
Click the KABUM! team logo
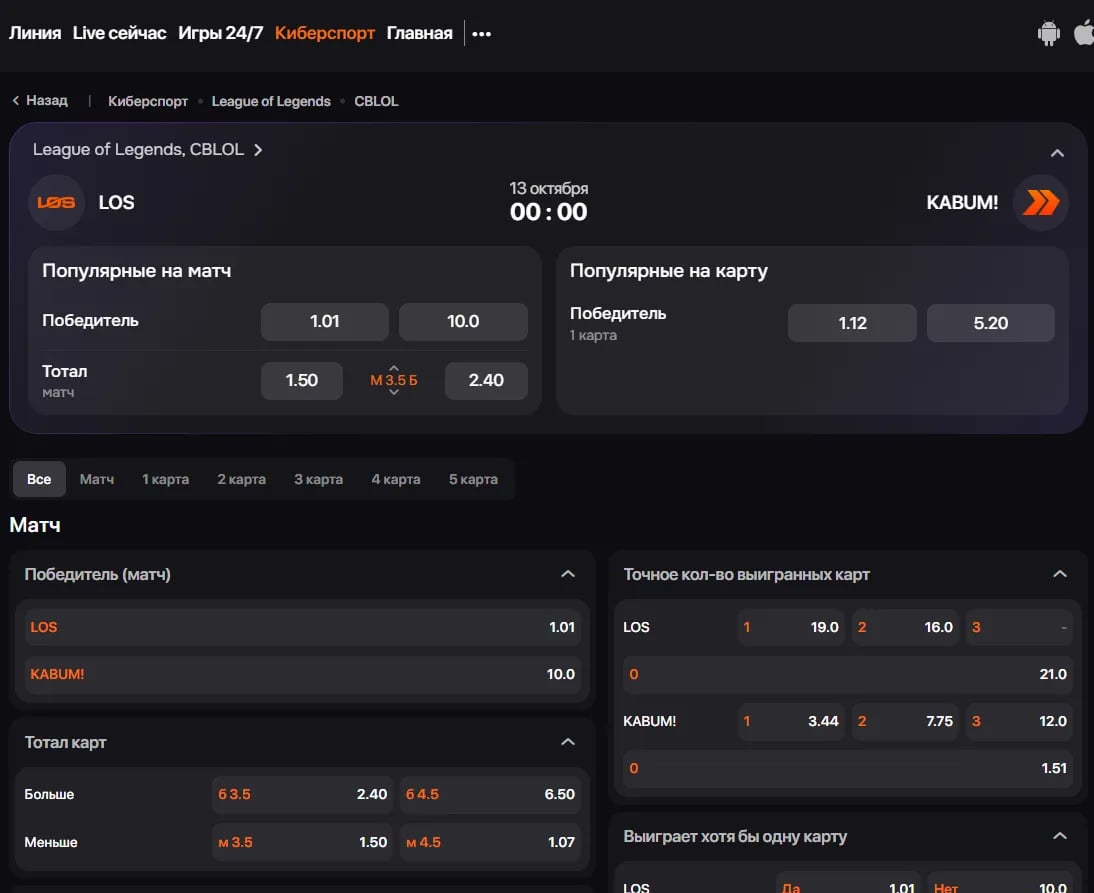pos(1040,202)
